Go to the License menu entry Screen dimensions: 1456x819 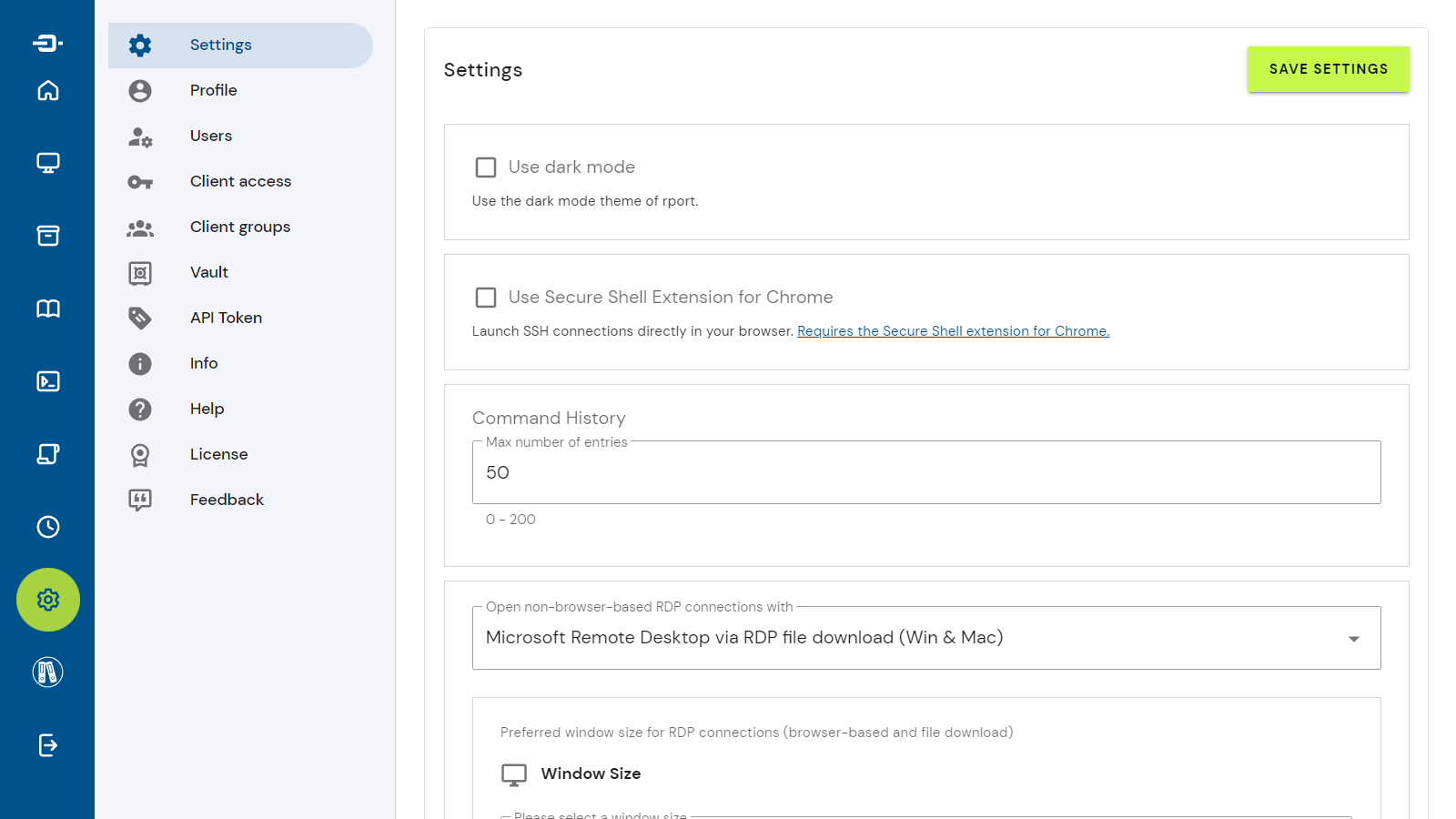(218, 454)
